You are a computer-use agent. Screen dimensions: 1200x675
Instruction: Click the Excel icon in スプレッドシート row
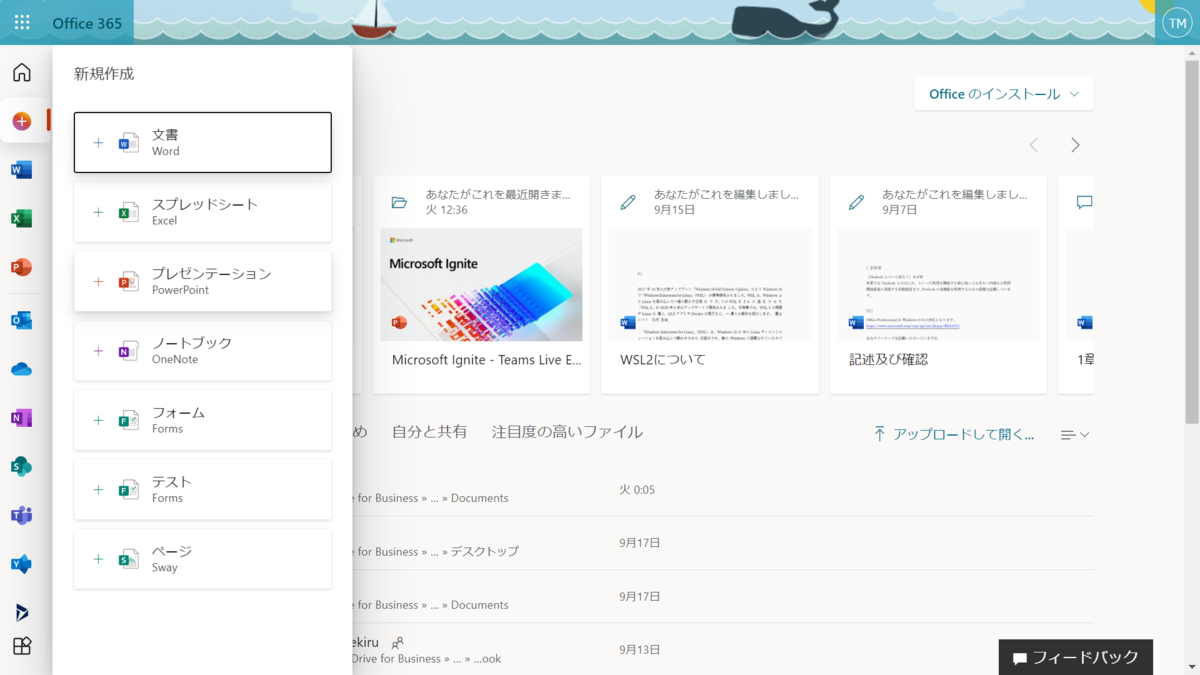(128, 212)
